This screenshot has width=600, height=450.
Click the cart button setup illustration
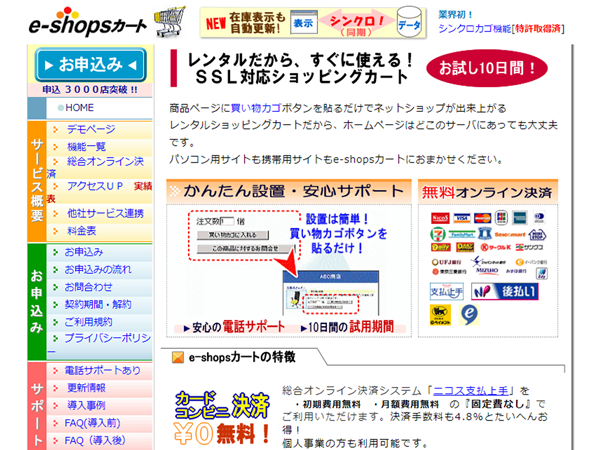coord(287,264)
